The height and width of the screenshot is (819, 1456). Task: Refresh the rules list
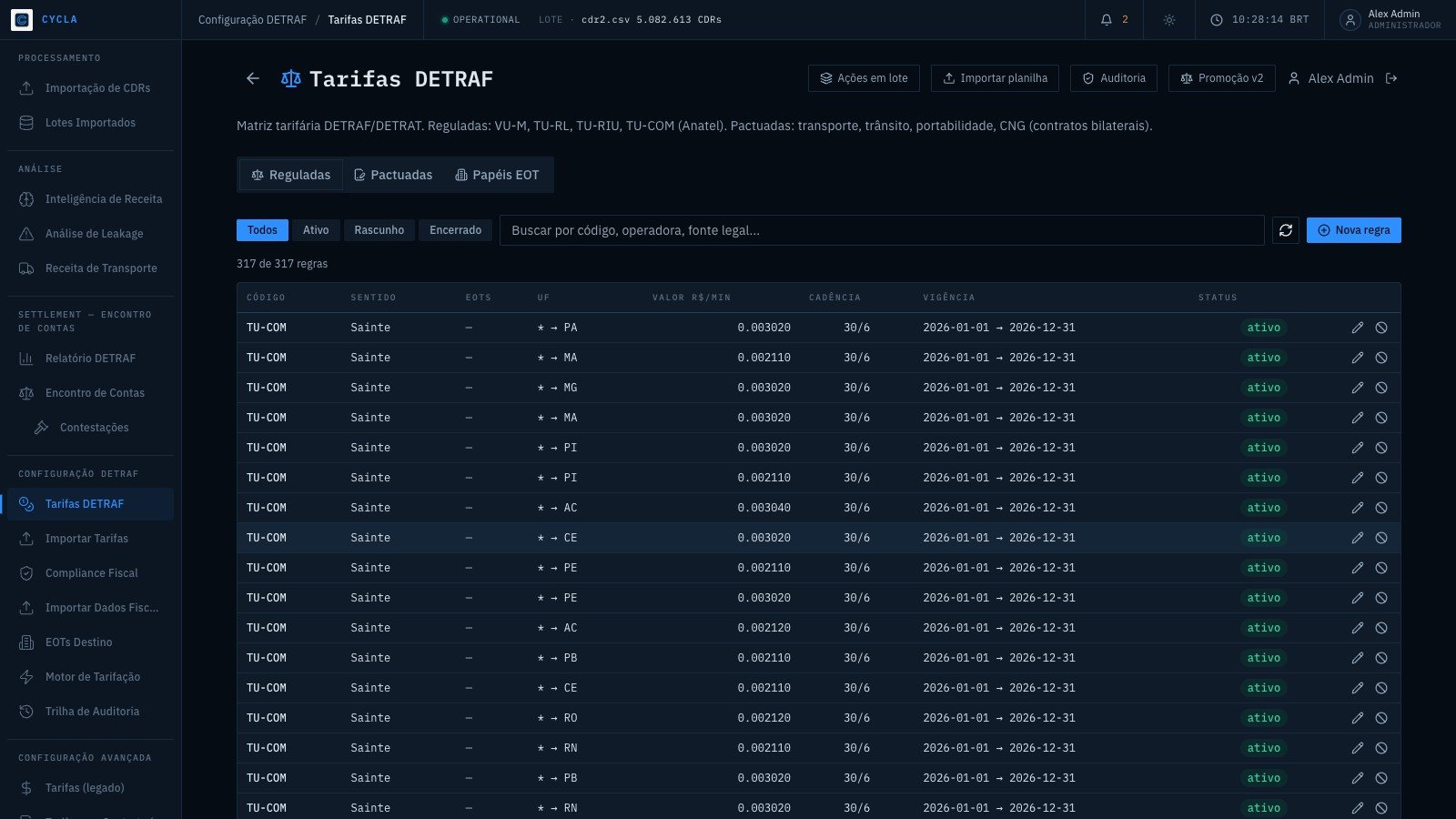pyautogui.click(x=1286, y=230)
